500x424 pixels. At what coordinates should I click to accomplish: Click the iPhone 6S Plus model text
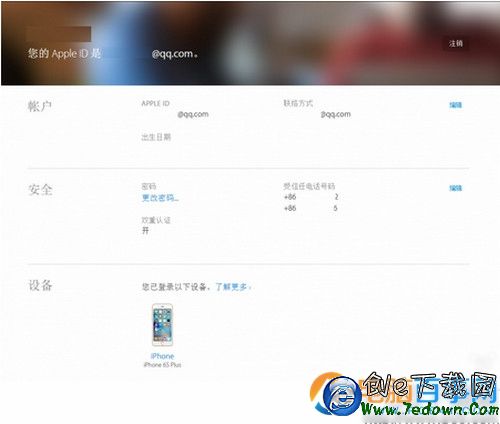[x=162, y=365]
